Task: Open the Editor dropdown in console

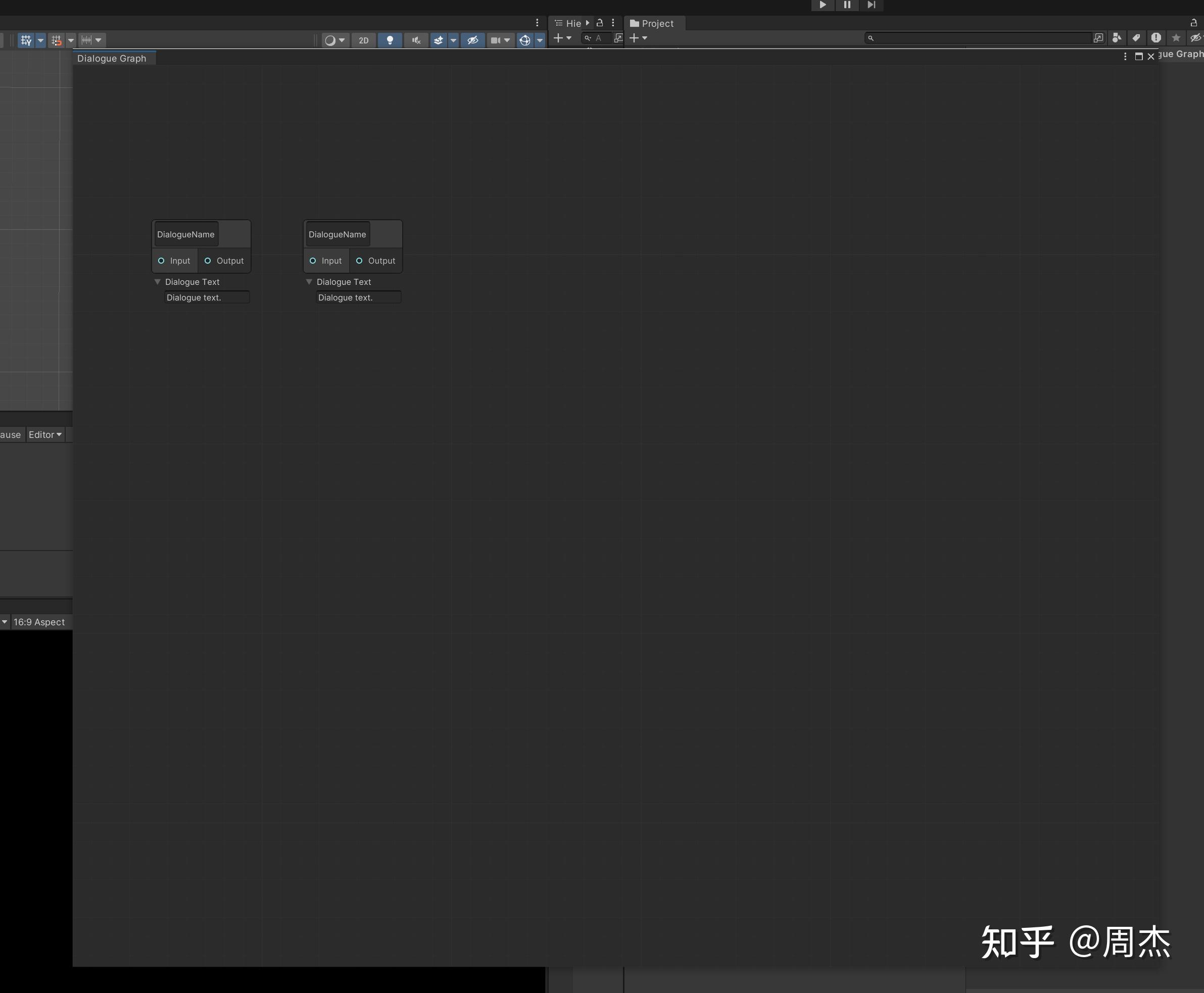Action: tap(45, 435)
